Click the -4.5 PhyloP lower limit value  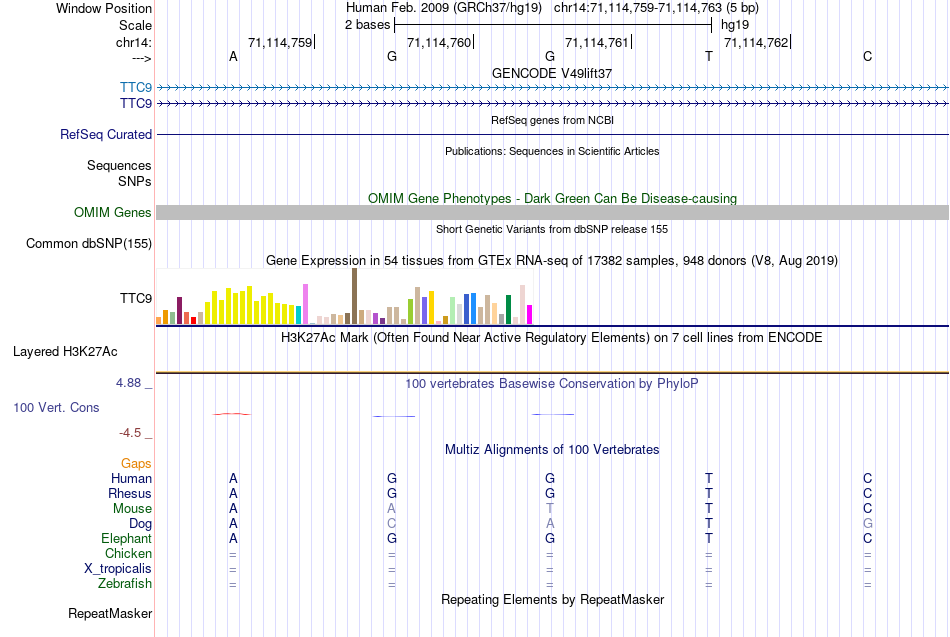(130, 433)
